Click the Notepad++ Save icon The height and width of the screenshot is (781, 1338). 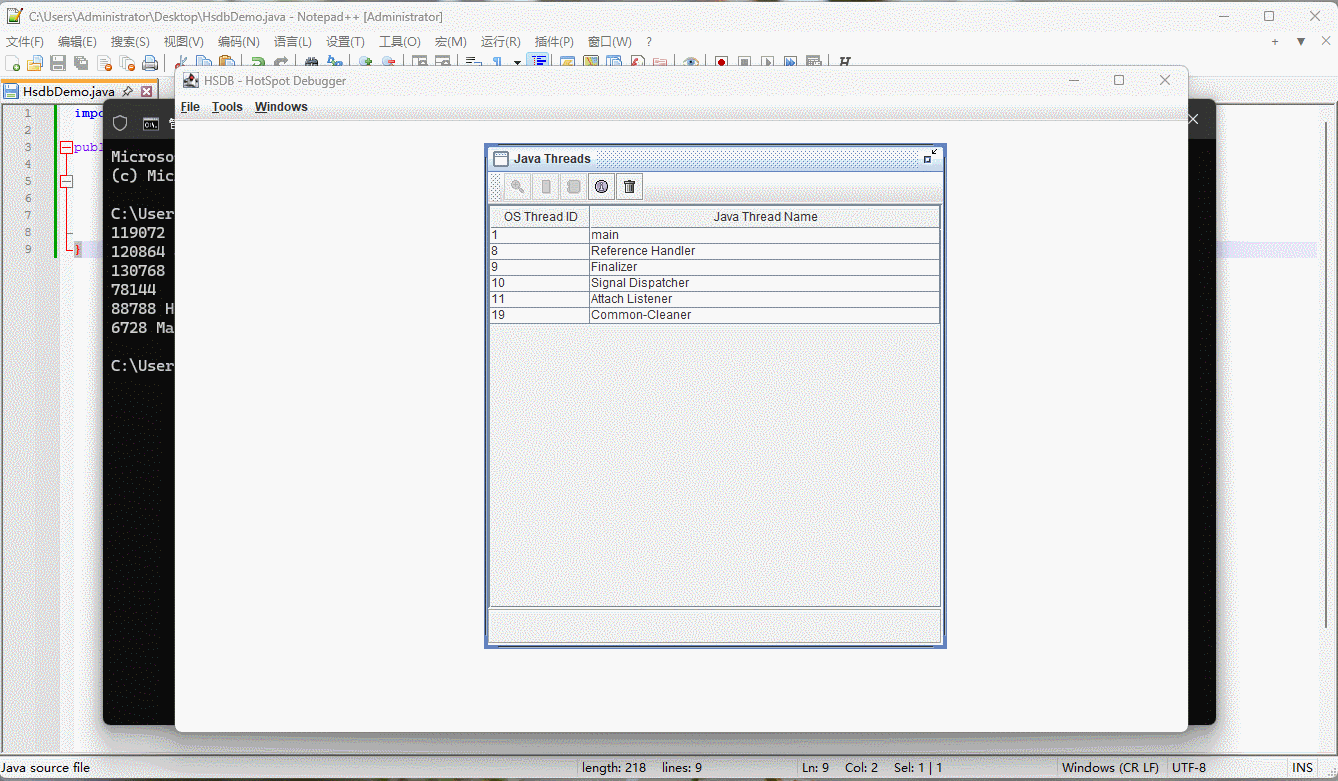(x=58, y=63)
